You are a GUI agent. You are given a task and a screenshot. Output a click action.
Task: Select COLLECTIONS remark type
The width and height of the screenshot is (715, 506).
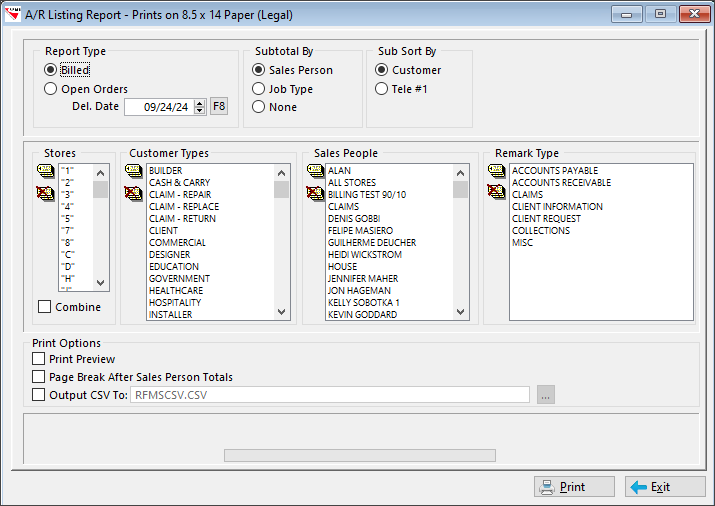click(540, 231)
